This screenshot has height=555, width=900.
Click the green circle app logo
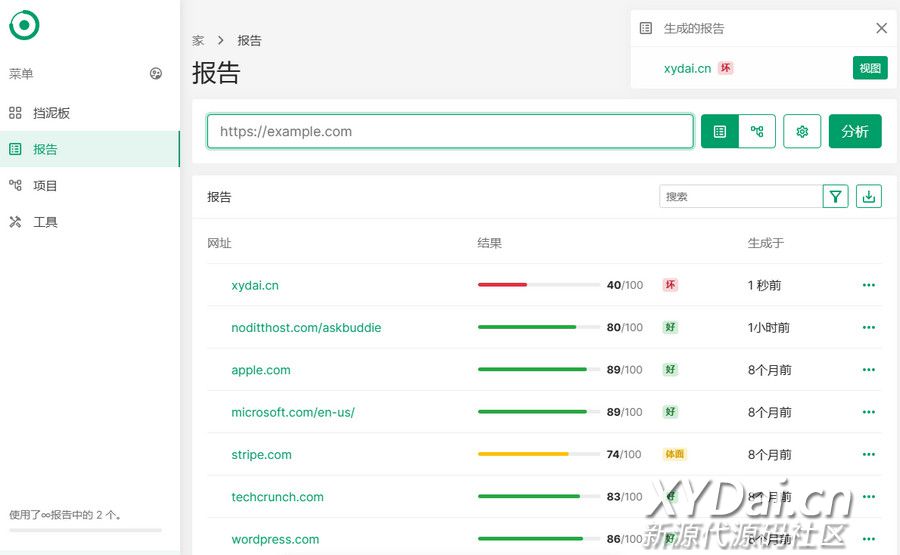click(24, 25)
